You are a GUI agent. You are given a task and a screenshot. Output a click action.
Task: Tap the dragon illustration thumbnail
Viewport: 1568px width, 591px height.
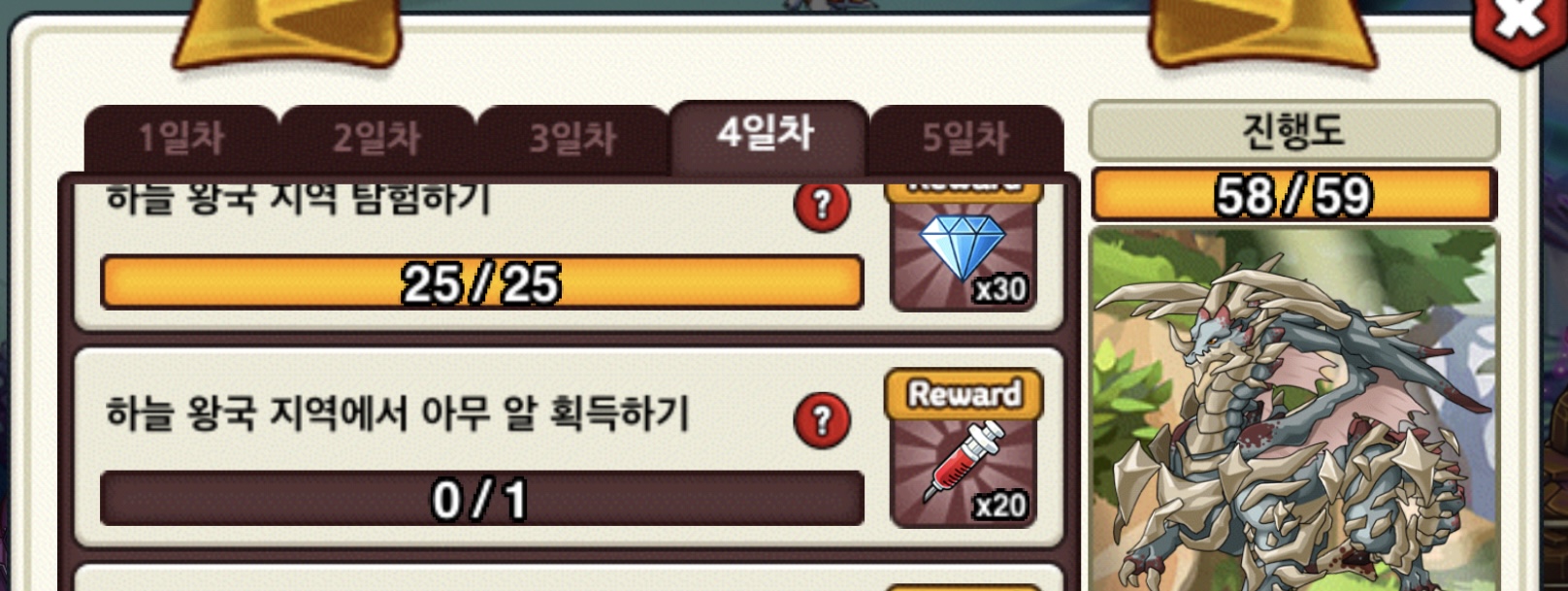point(1294,410)
